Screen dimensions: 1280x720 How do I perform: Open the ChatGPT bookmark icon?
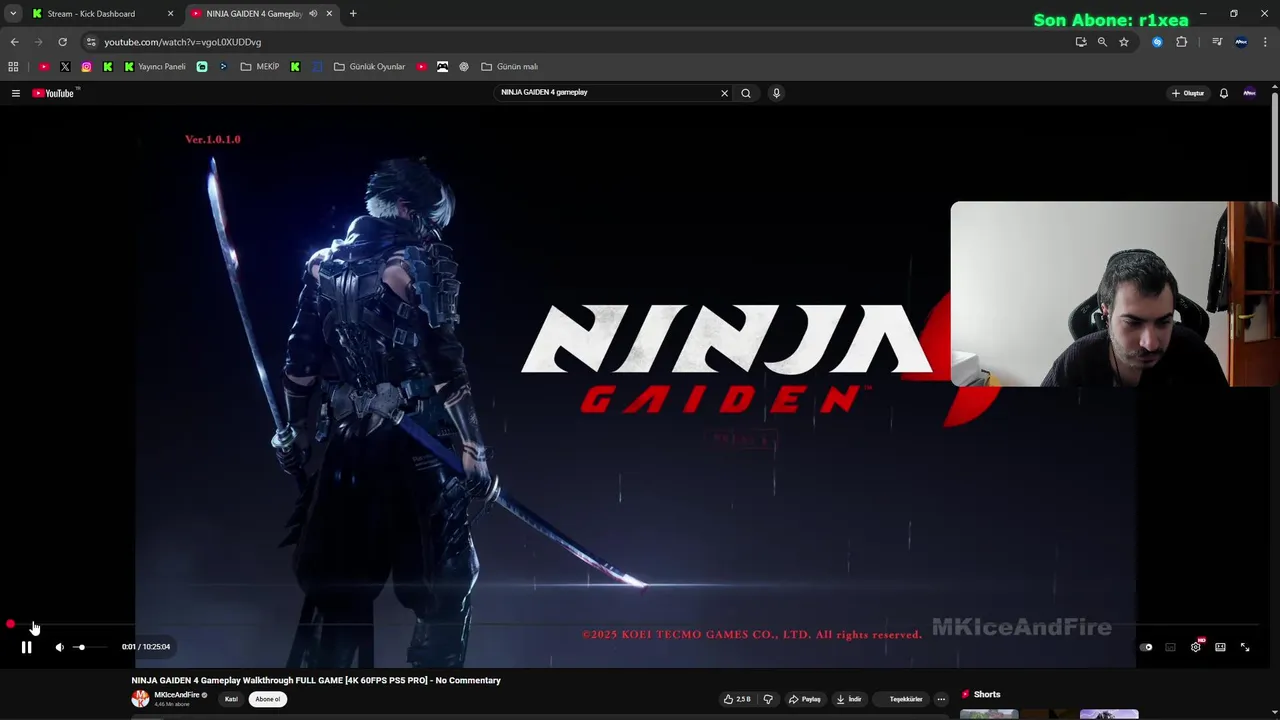click(464, 67)
